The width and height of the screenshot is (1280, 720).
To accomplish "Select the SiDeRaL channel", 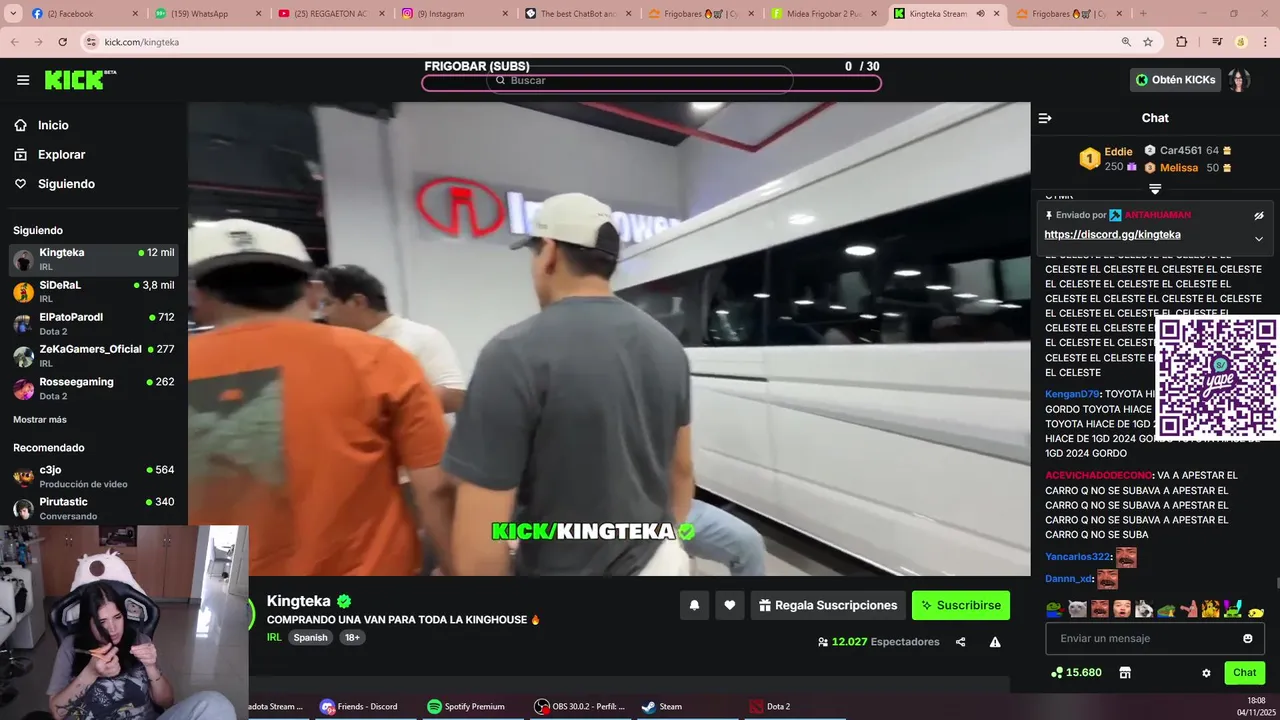I will click(x=94, y=292).
